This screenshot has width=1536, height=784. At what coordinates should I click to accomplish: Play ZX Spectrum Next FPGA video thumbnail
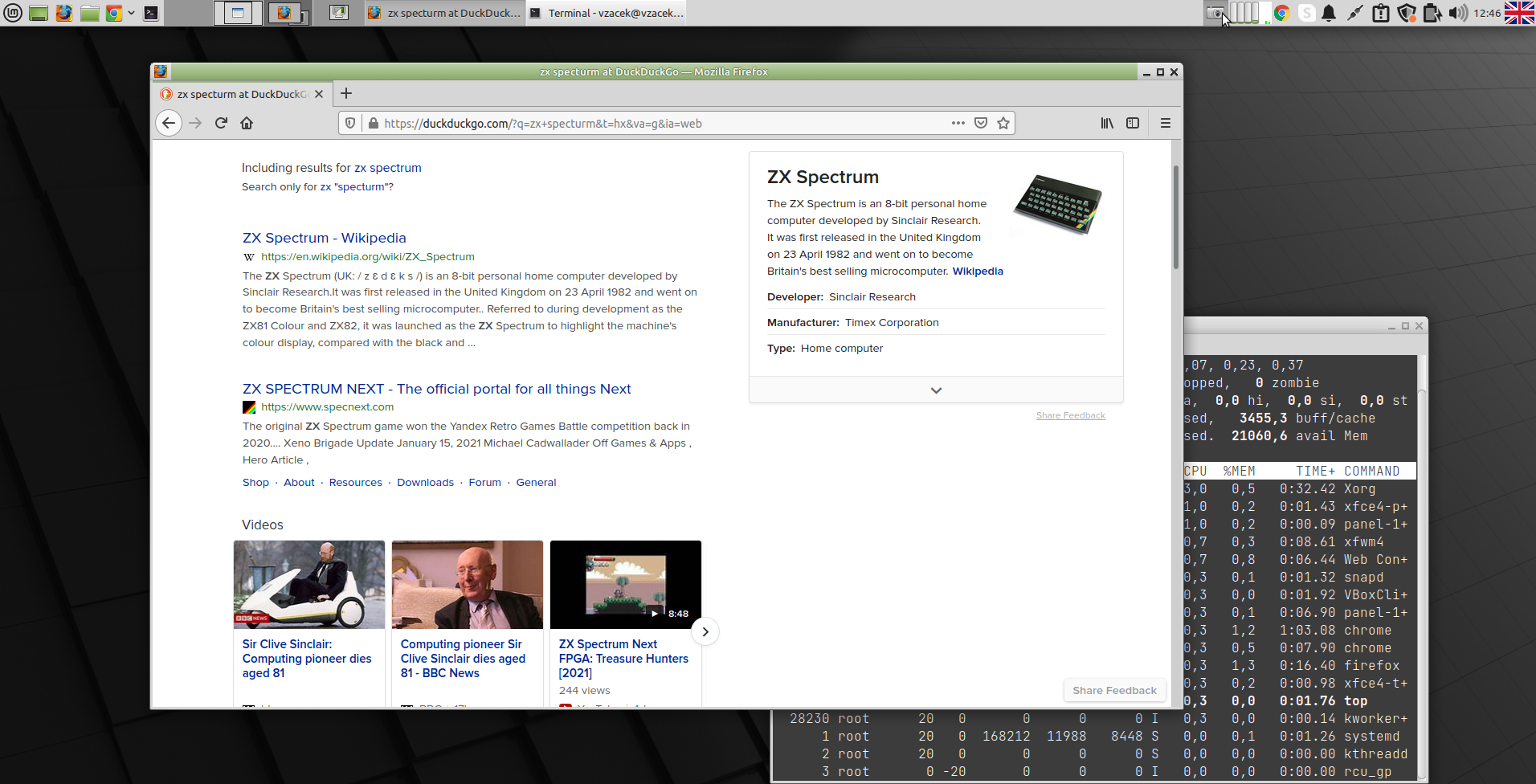[626, 585]
